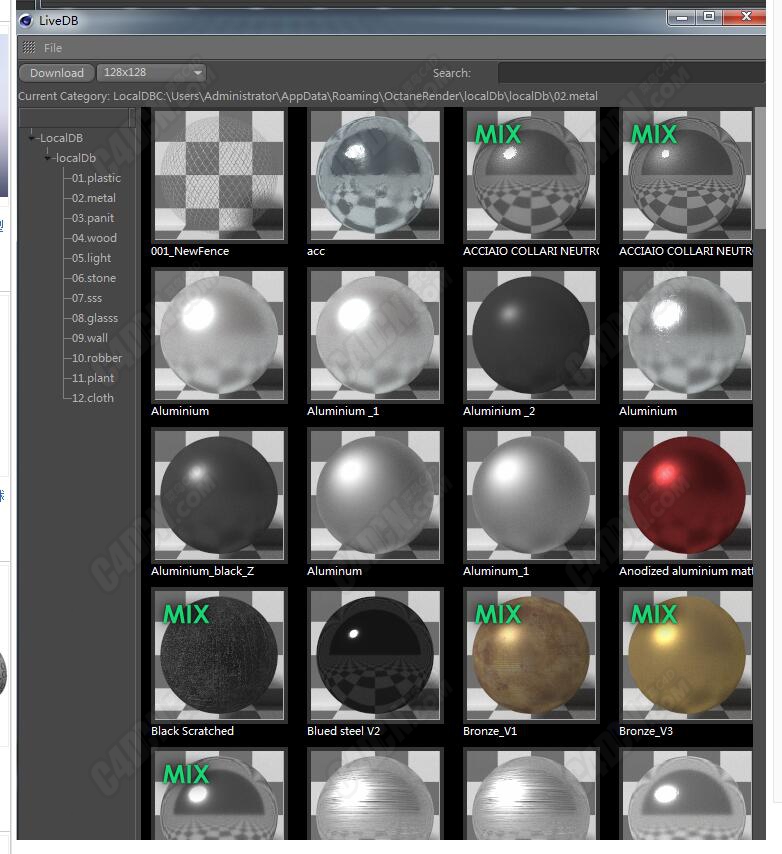Select the Aluminium _1 material thumbnail

point(375,335)
